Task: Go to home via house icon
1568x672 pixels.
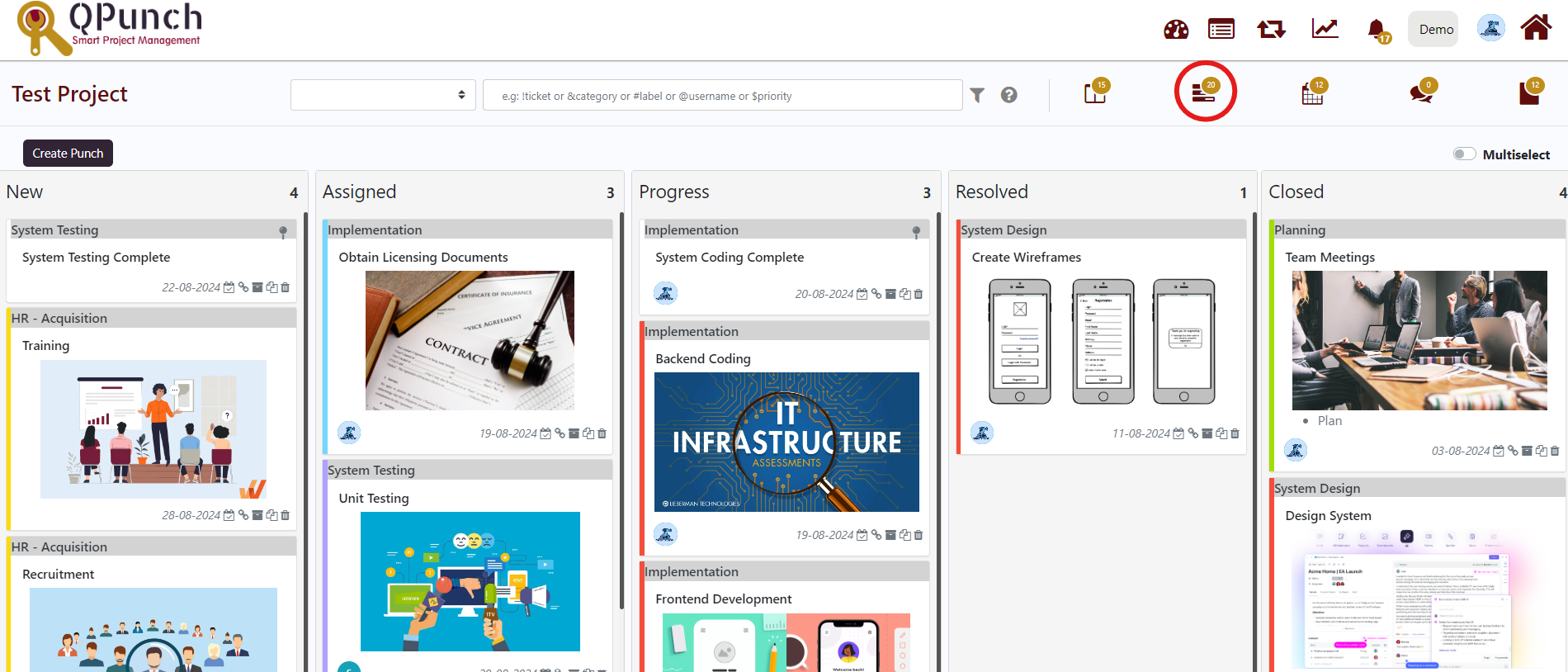Action: 1536,28
